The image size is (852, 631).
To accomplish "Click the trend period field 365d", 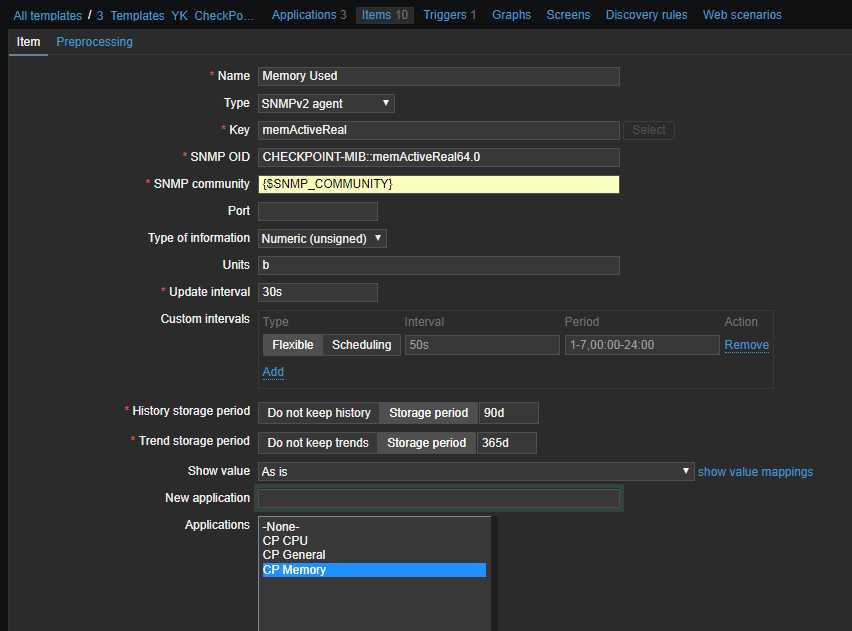I will click(x=506, y=443).
